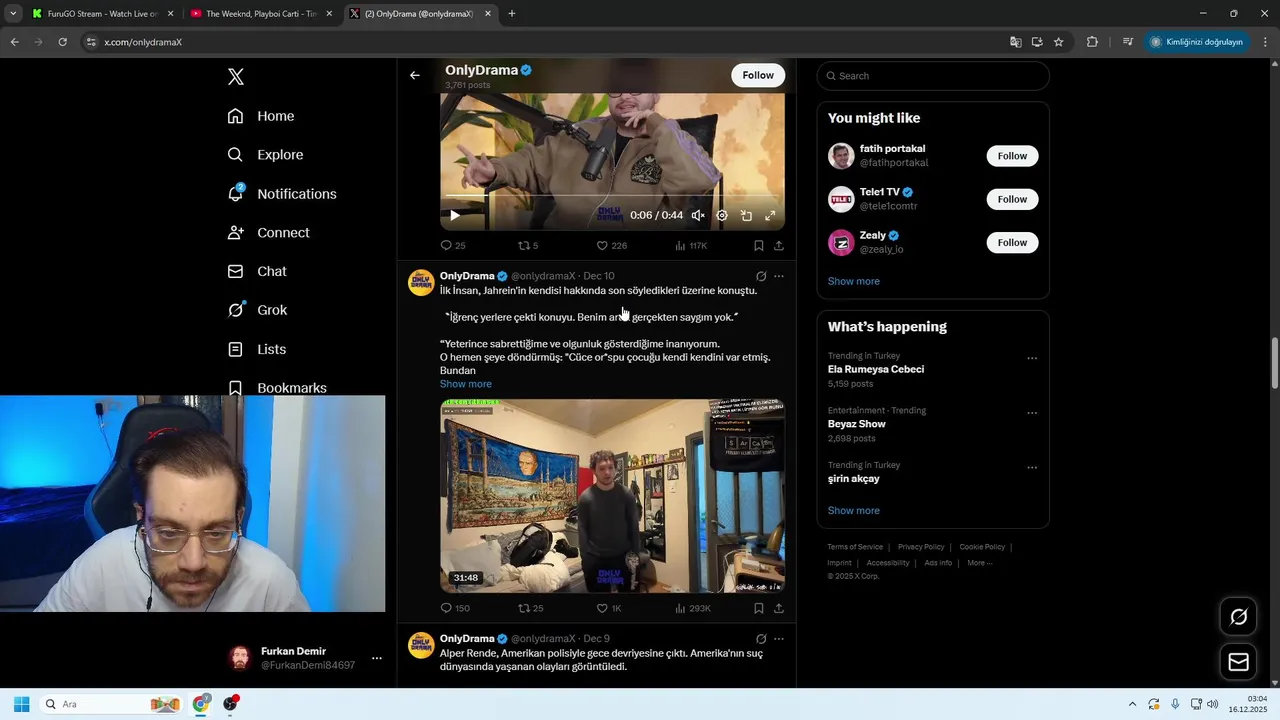Open Chrome from the taskbar
The width and height of the screenshot is (1280, 720).
[201, 704]
